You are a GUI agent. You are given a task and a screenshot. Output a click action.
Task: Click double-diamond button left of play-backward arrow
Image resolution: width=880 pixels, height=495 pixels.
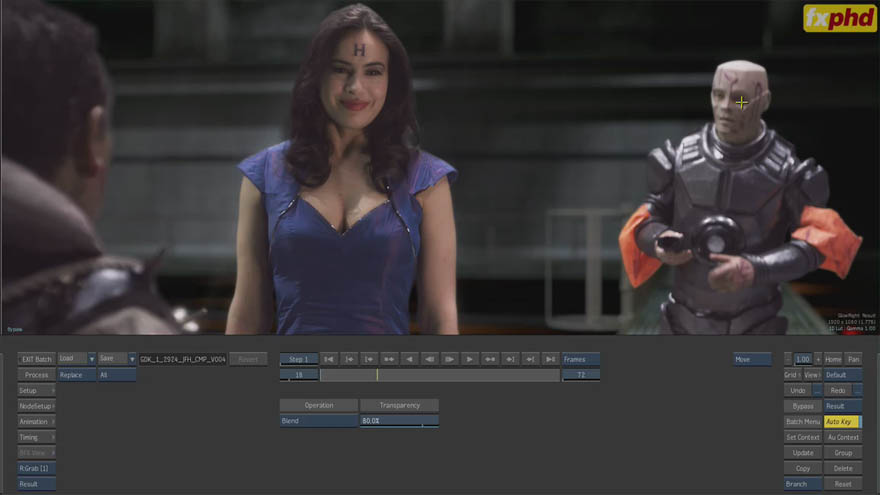[389, 359]
